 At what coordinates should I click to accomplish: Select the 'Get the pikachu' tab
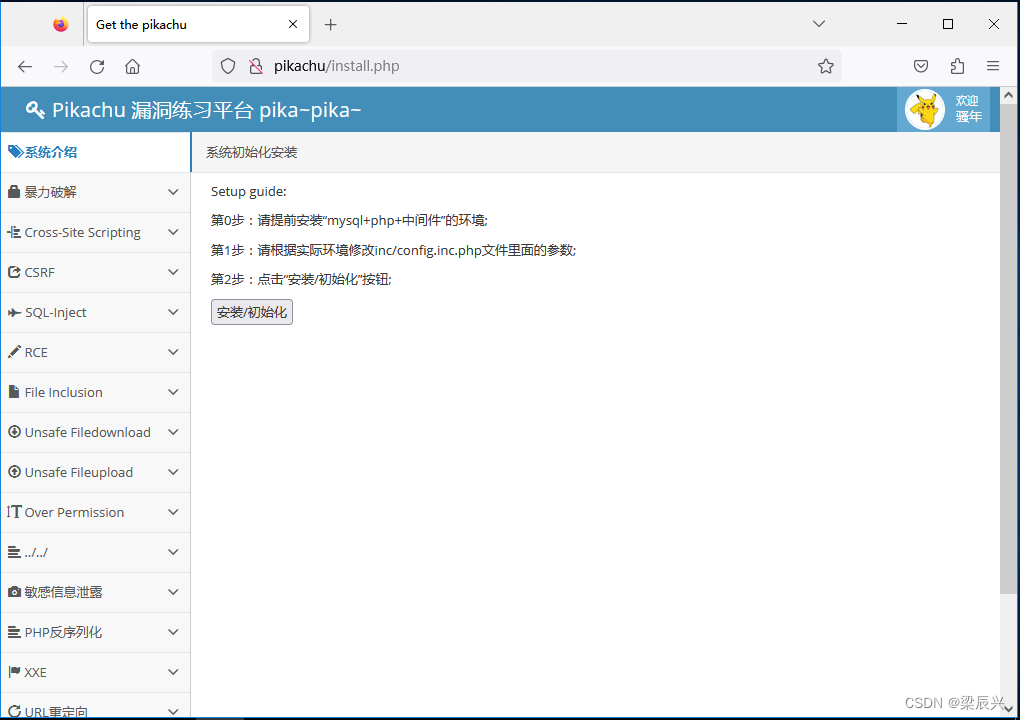[198, 25]
